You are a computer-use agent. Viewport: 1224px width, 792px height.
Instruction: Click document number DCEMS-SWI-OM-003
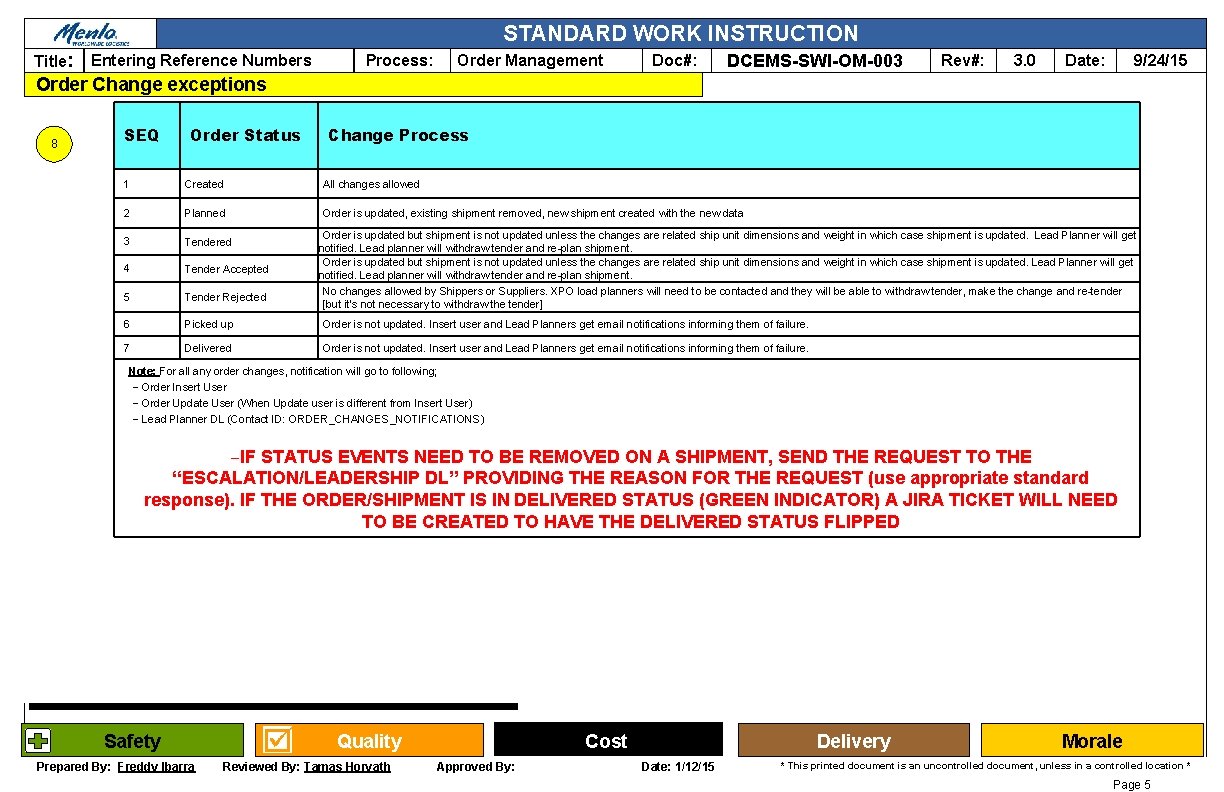pyautogui.click(x=814, y=61)
